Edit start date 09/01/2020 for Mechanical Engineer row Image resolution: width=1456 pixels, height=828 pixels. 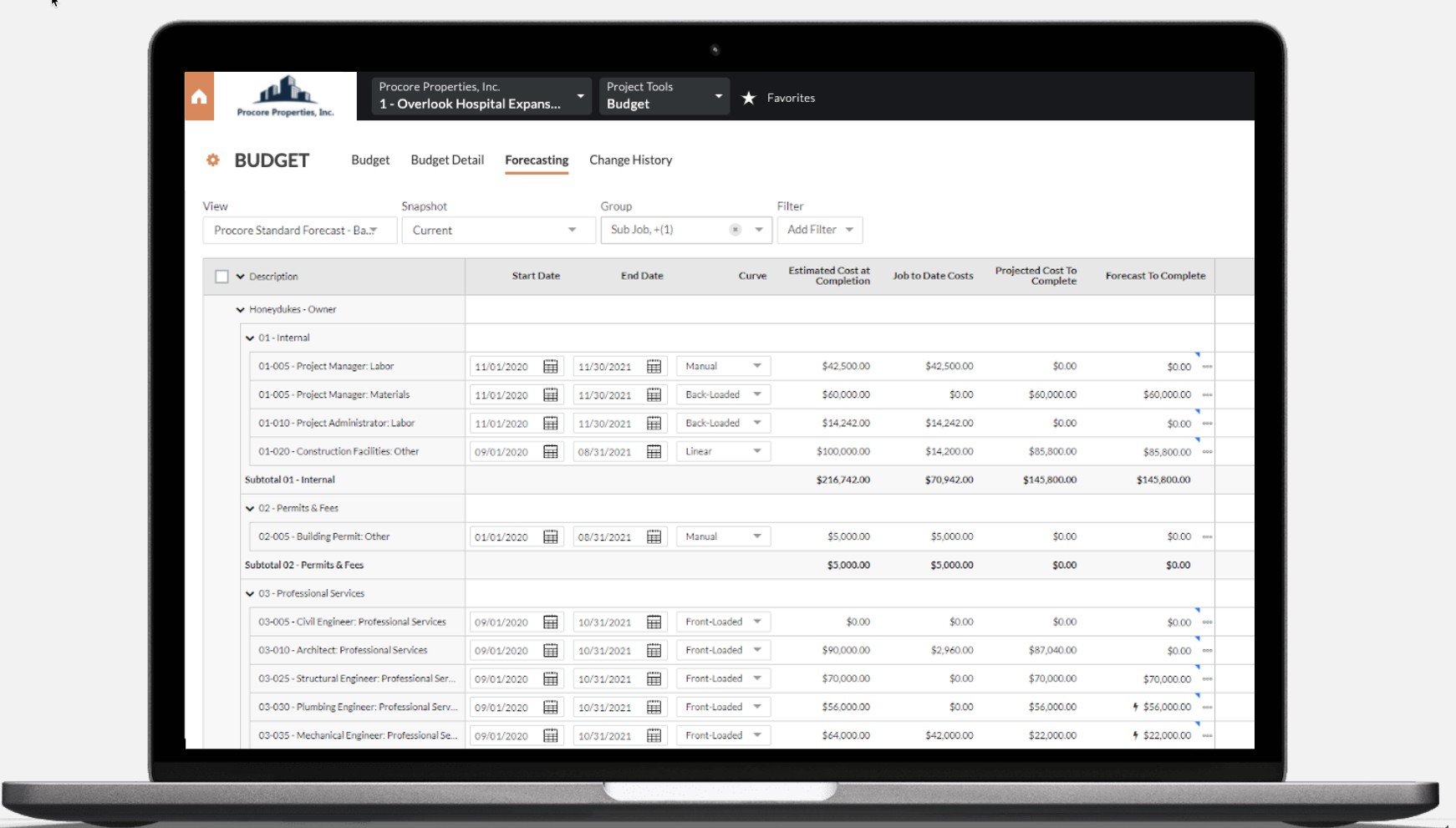[501, 736]
